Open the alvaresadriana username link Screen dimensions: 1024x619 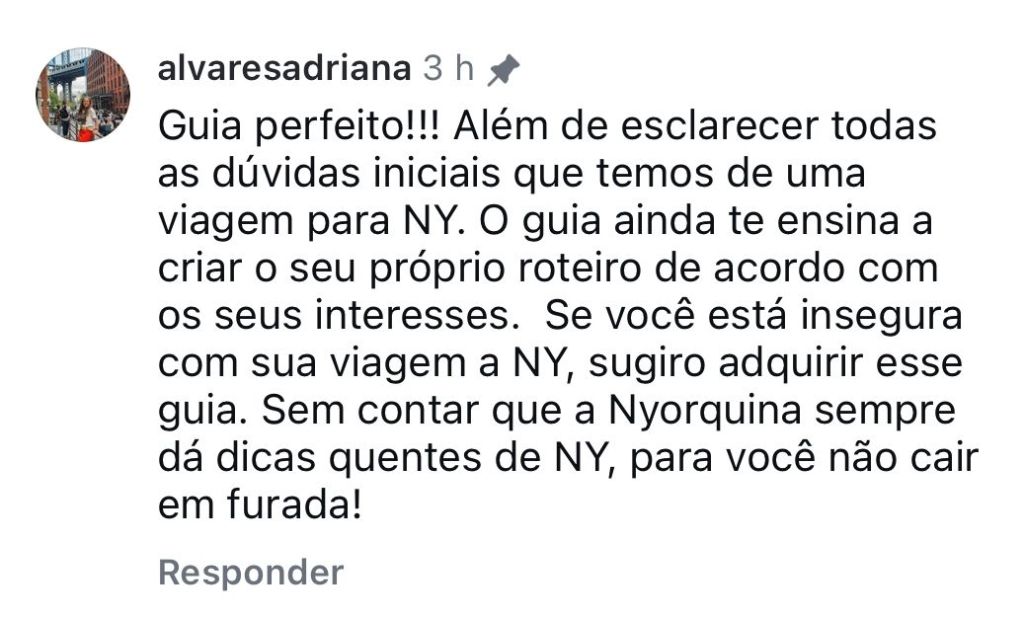point(285,68)
